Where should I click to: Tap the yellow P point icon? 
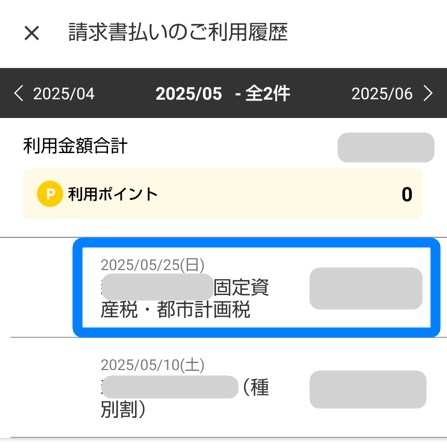click(50, 194)
